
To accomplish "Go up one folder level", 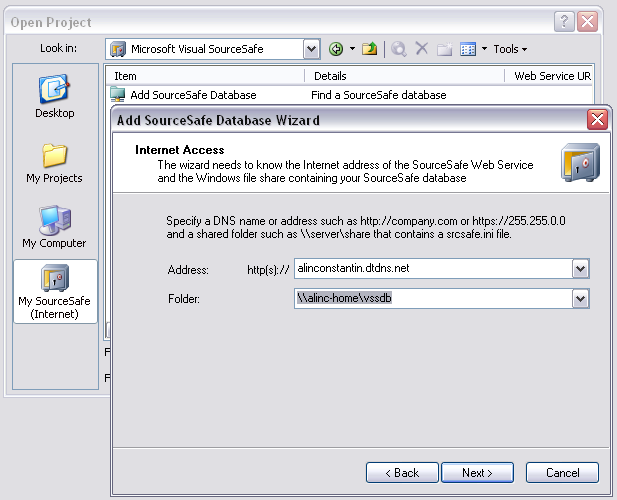I will (x=369, y=49).
